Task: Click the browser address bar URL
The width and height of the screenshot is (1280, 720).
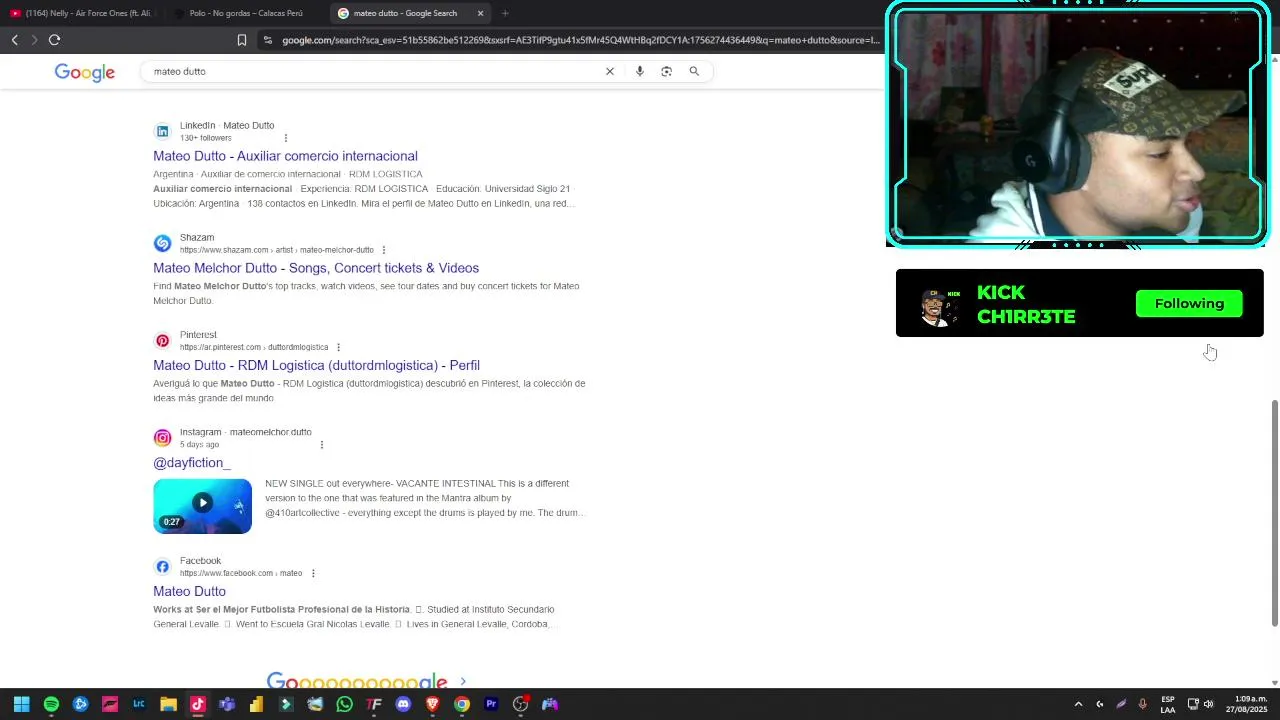Action: (580, 40)
